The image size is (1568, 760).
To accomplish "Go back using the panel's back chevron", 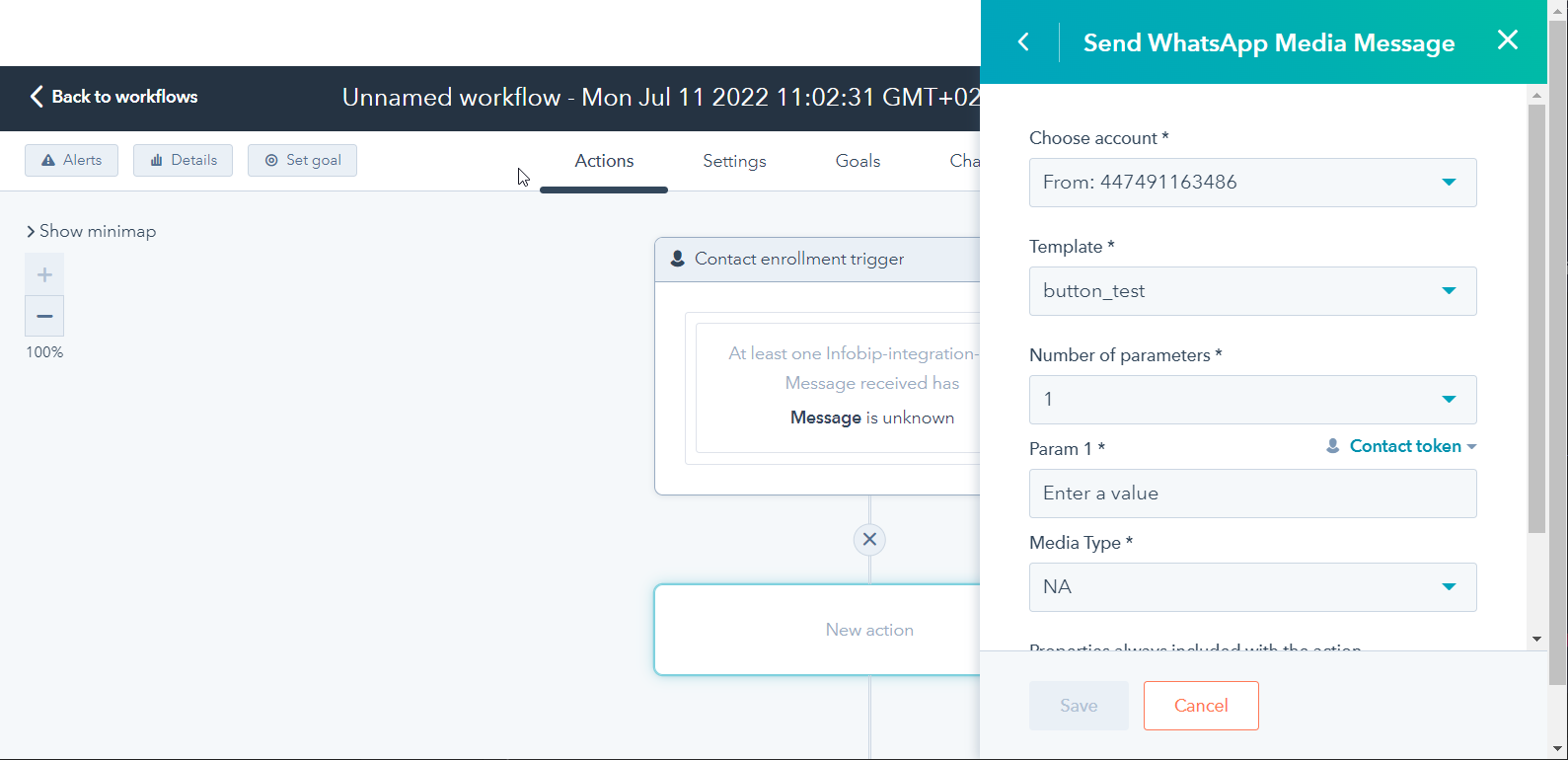I will tap(1023, 41).
